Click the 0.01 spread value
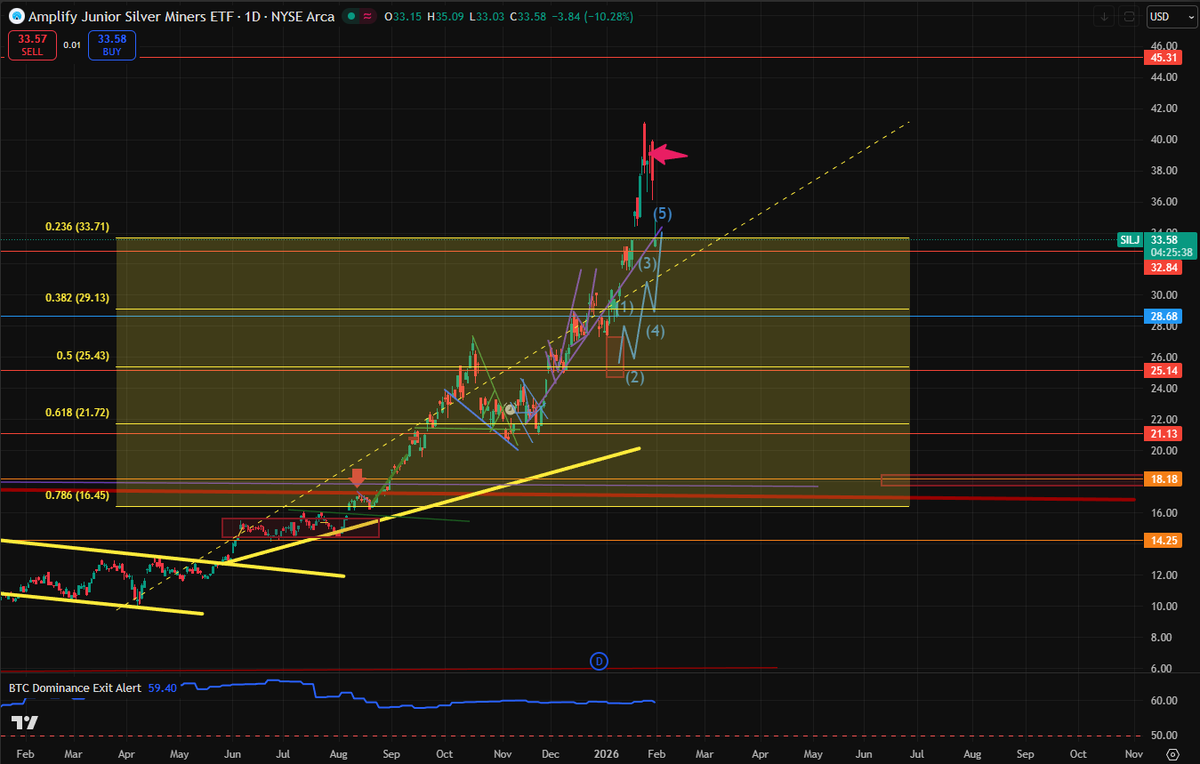 click(71, 44)
